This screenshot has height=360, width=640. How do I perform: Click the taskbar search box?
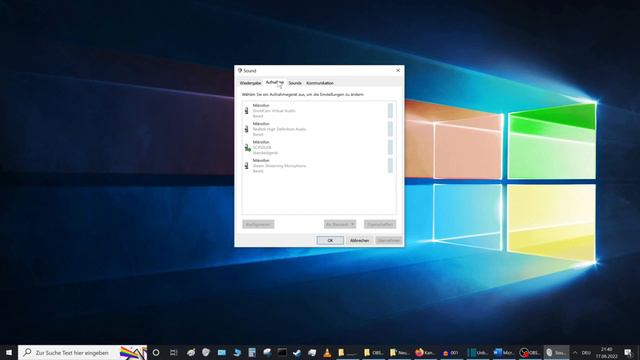(82, 352)
